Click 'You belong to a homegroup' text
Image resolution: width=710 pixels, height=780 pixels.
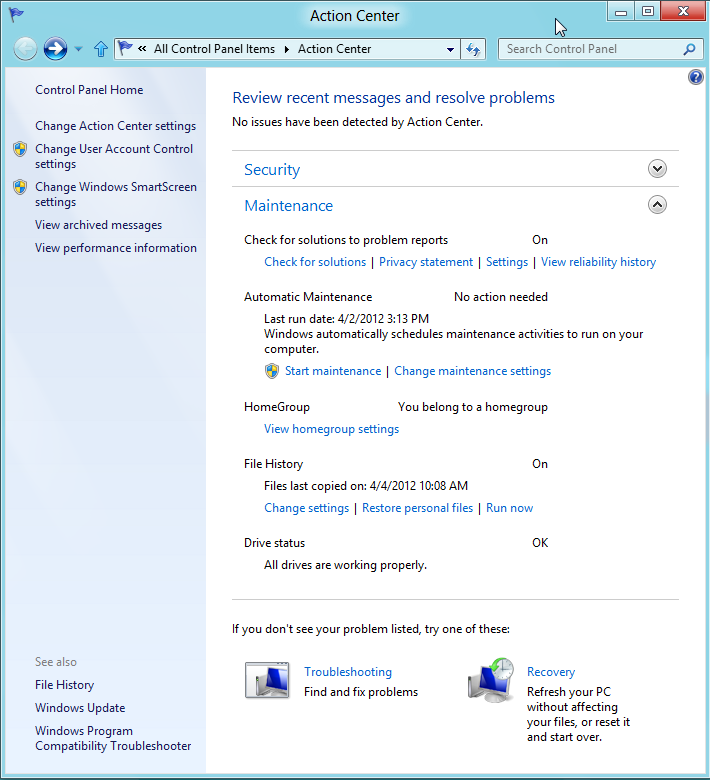click(473, 407)
